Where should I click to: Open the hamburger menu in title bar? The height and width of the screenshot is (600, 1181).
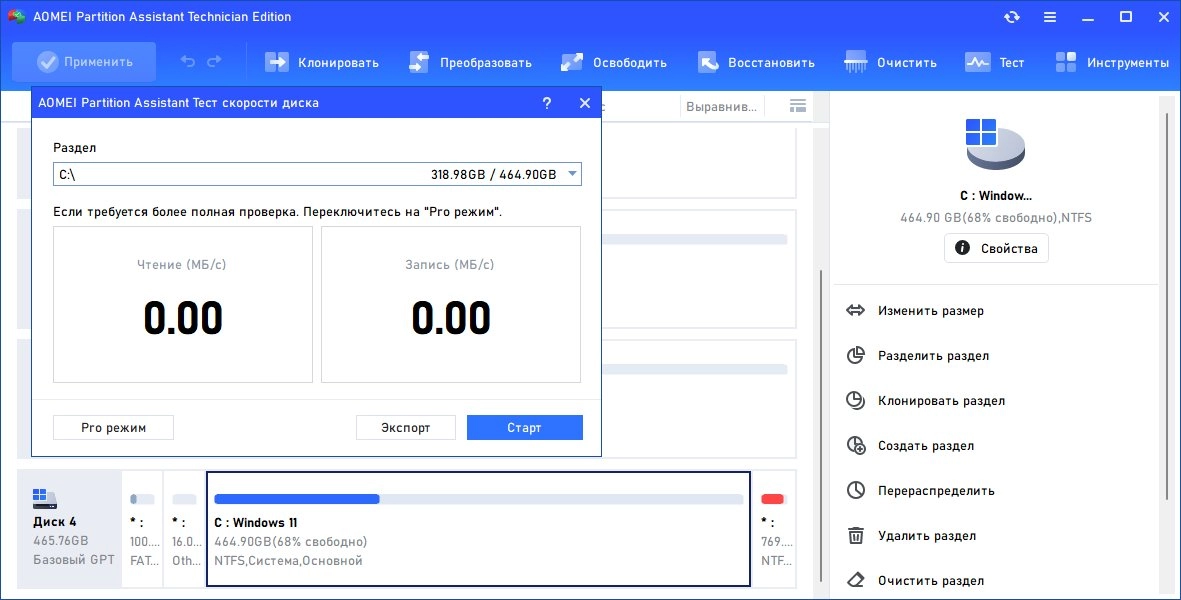pos(1050,17)
